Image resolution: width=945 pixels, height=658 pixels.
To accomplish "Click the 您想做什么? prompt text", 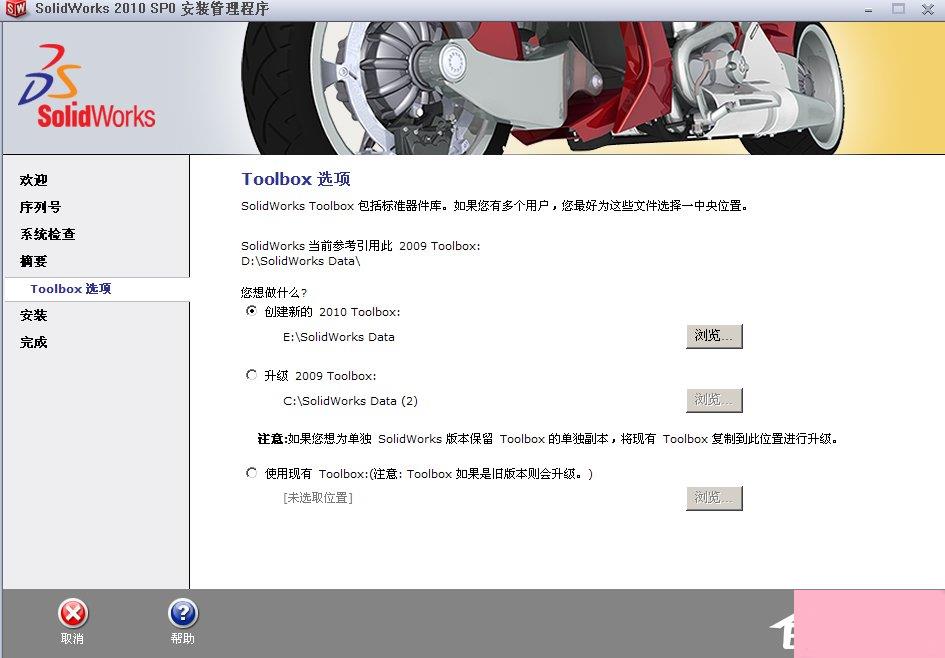I will coord(274,292).
